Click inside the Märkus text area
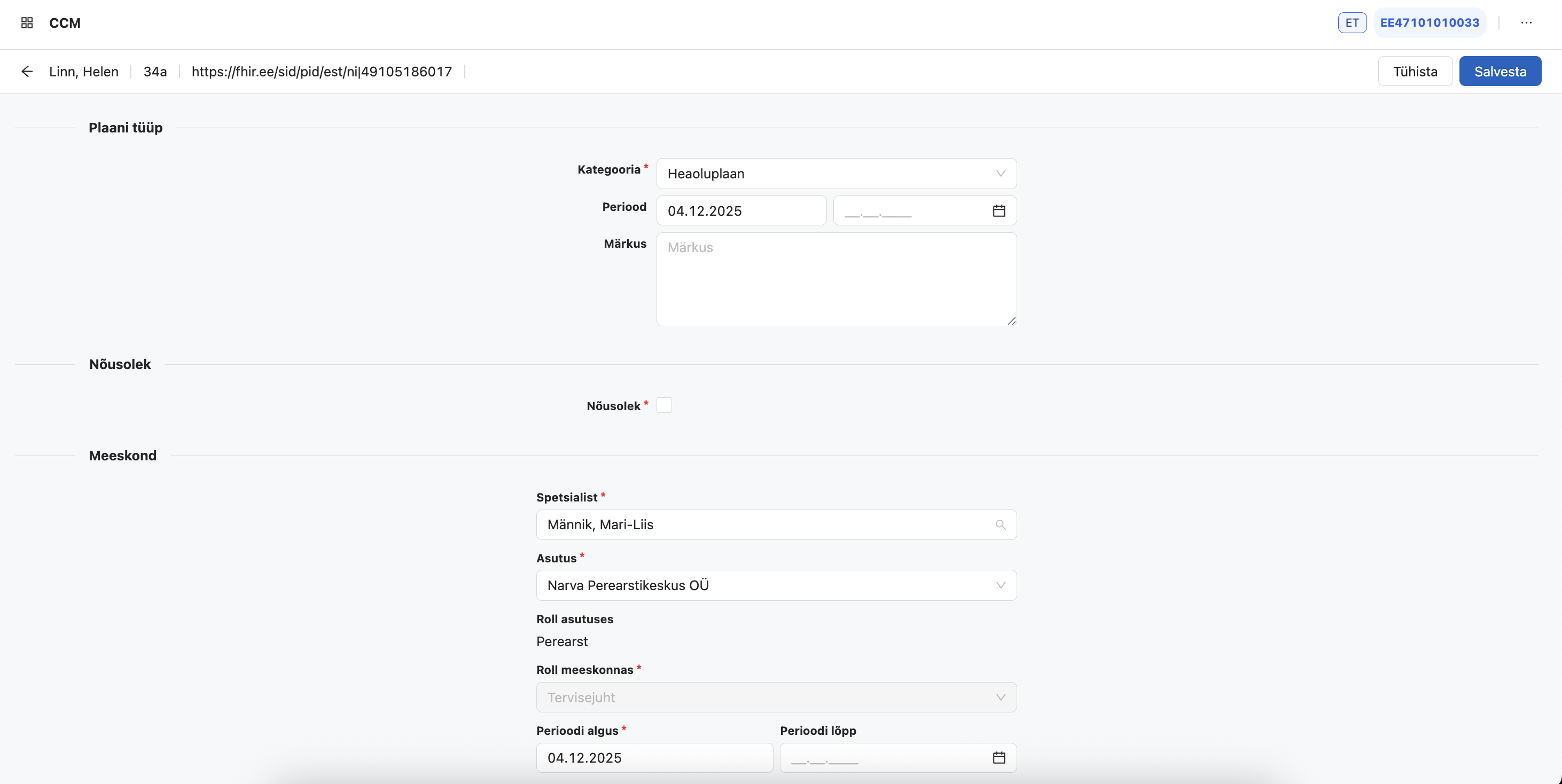 tap(836, 279)
